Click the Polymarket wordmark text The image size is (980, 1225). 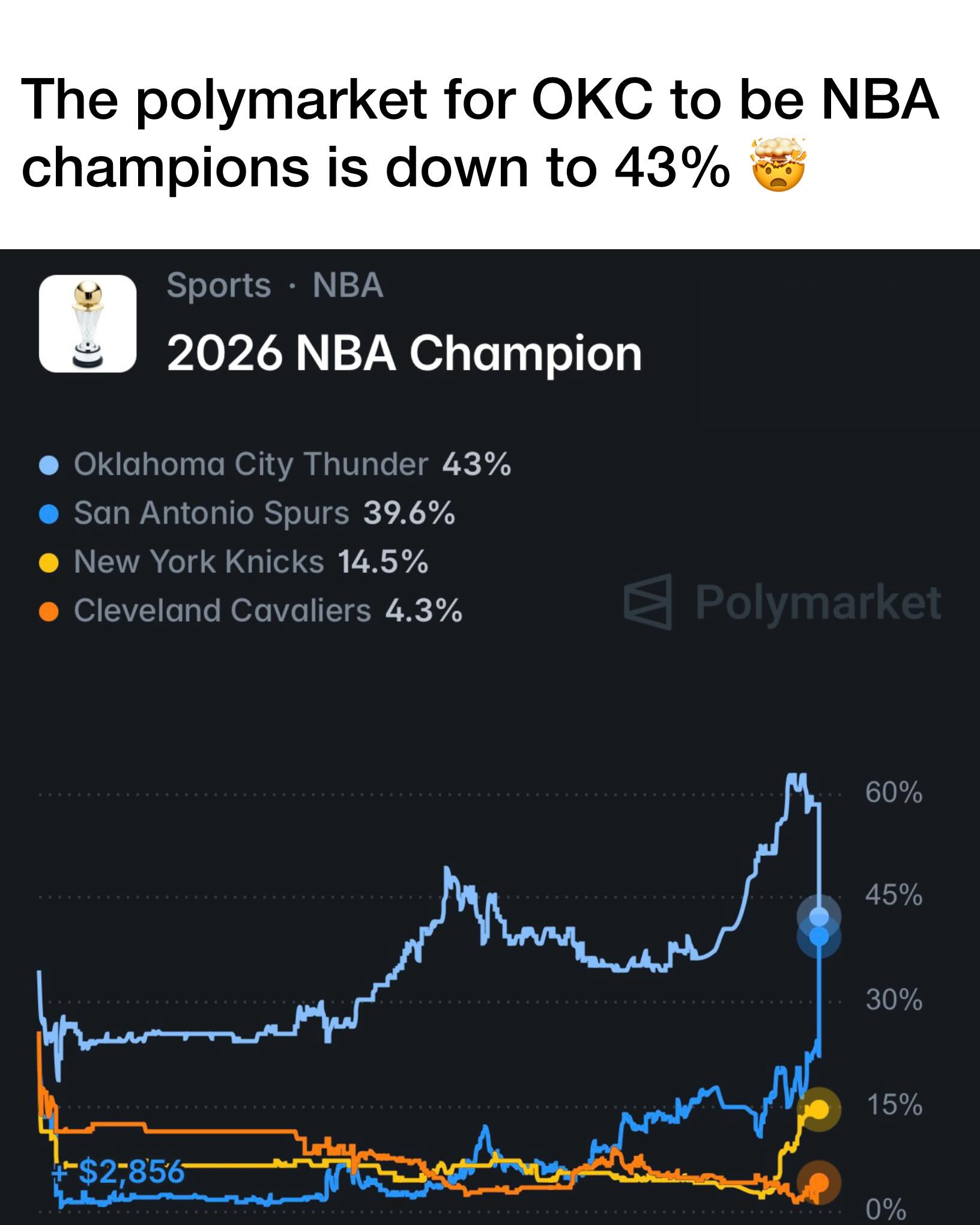818,603
